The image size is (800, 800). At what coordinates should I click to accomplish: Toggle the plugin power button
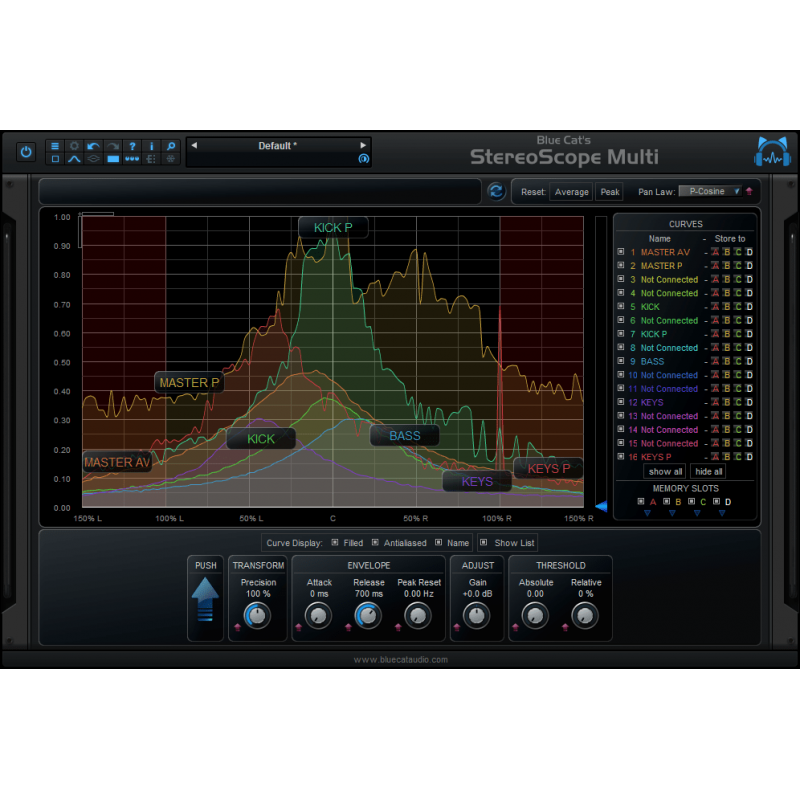(25, 151)
